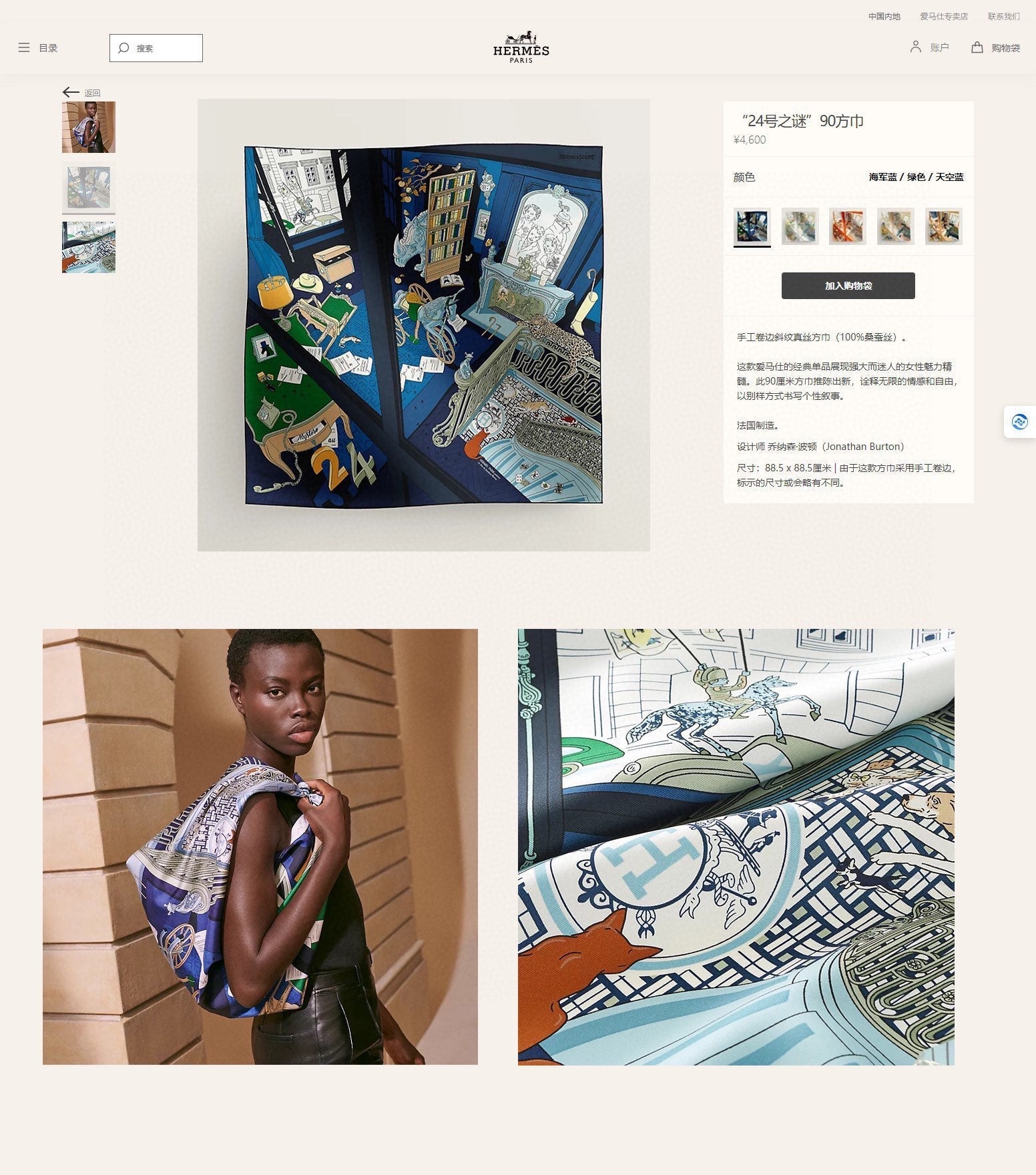
Task: Select the flat scarf thumbnail
Action: (x=89, y=188)
